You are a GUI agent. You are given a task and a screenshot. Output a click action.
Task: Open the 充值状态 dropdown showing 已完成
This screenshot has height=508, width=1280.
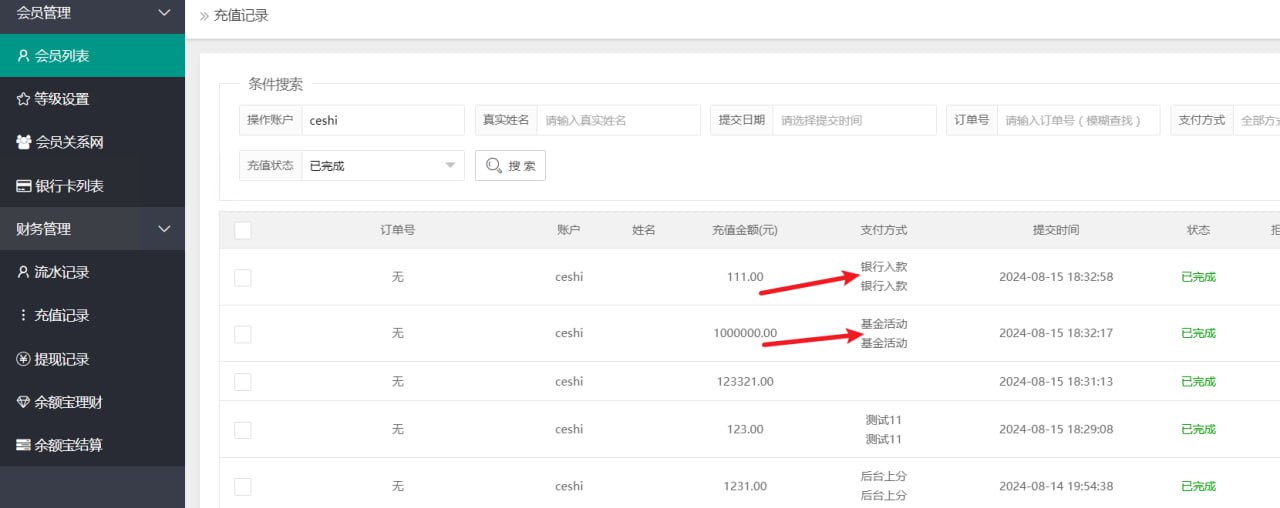coord(382,166)
